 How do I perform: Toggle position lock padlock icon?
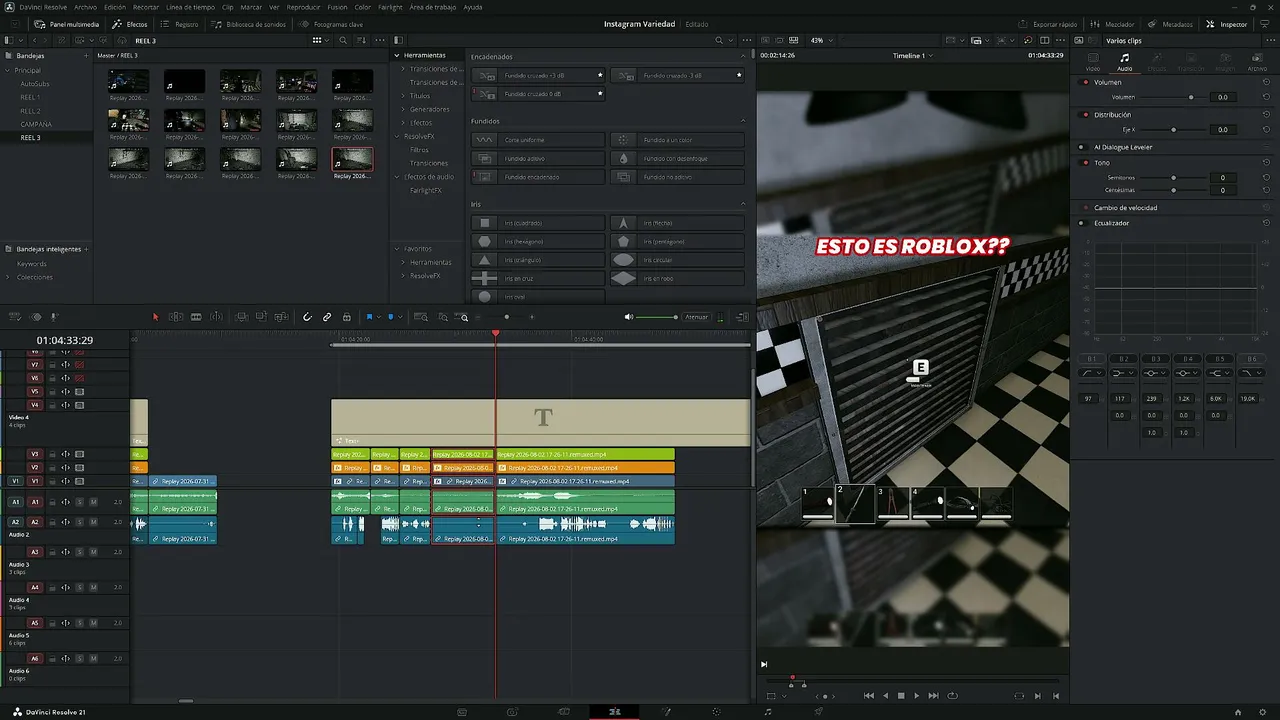click(x=347, y=317)
